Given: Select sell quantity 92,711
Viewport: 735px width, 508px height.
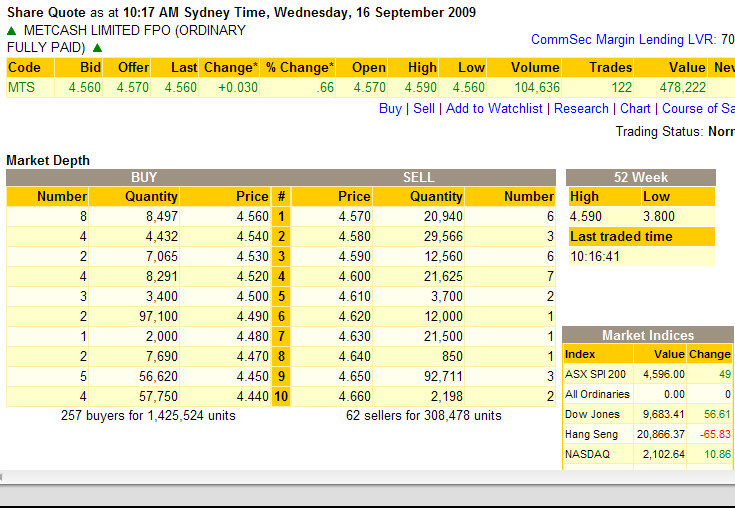Looking at the screenshot, I should pyautogui.click(x=443, y=376).
